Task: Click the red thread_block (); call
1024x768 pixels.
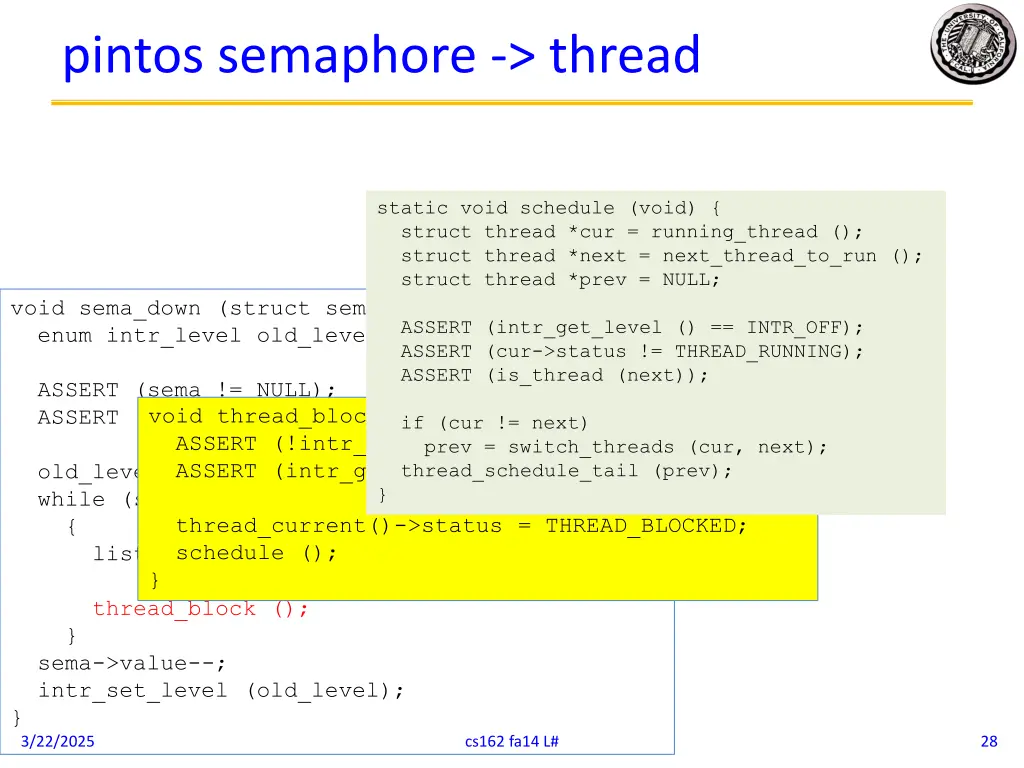Action: tap(198, 608)
